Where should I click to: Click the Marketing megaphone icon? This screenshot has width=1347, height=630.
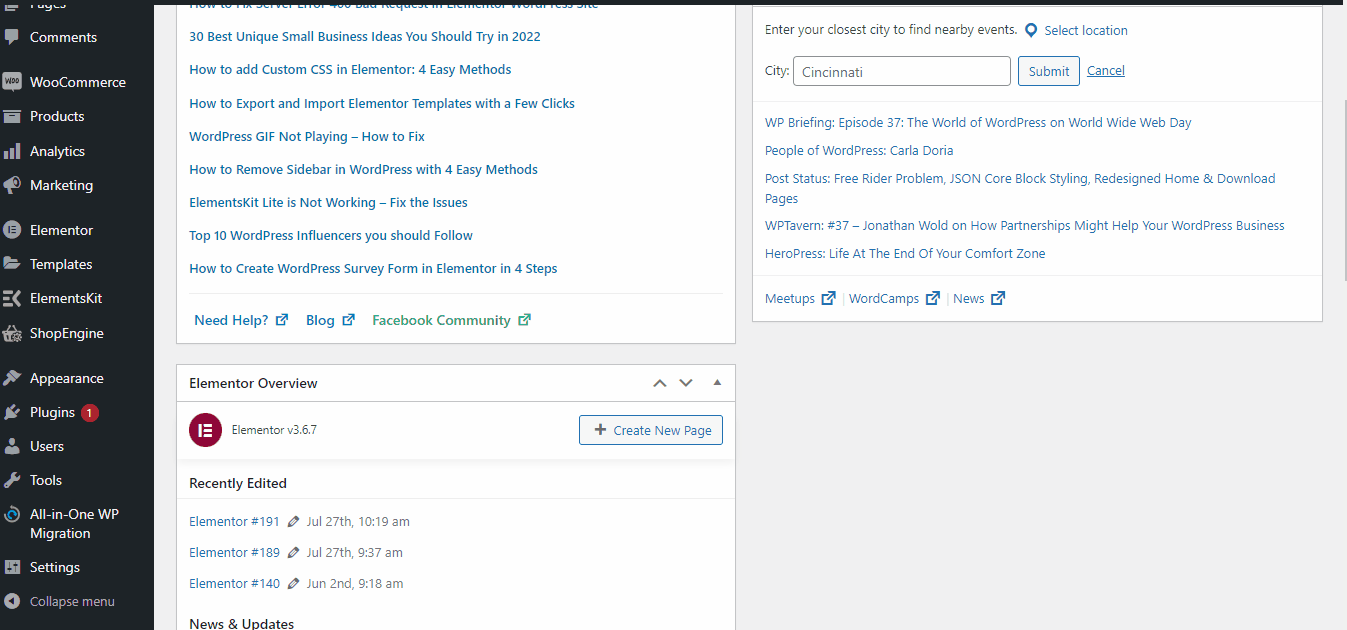click(12, 185)
